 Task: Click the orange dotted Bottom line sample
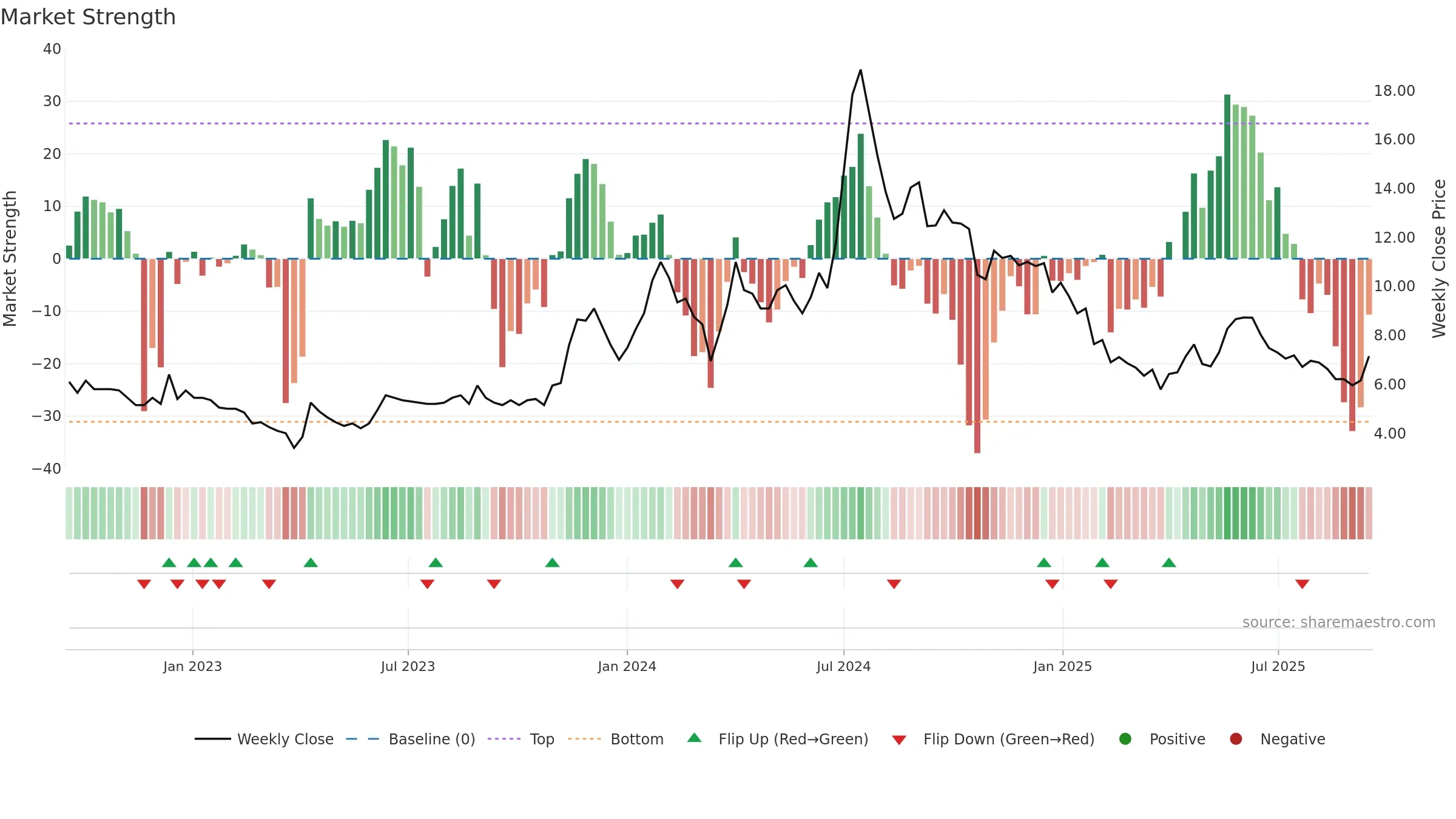[584, 739]
